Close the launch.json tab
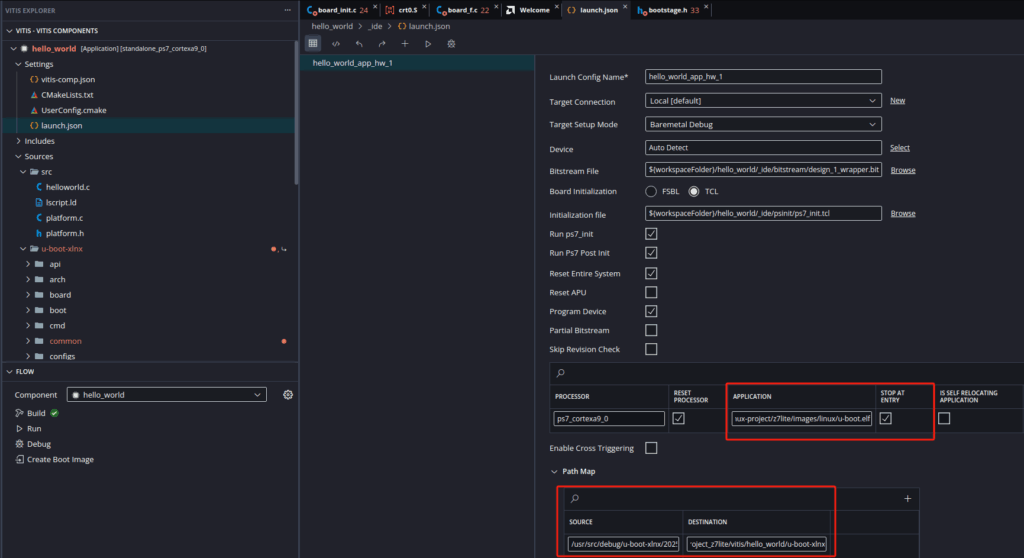The width and height of the screenshot is (1024, 558). click(x=625, y=7)
